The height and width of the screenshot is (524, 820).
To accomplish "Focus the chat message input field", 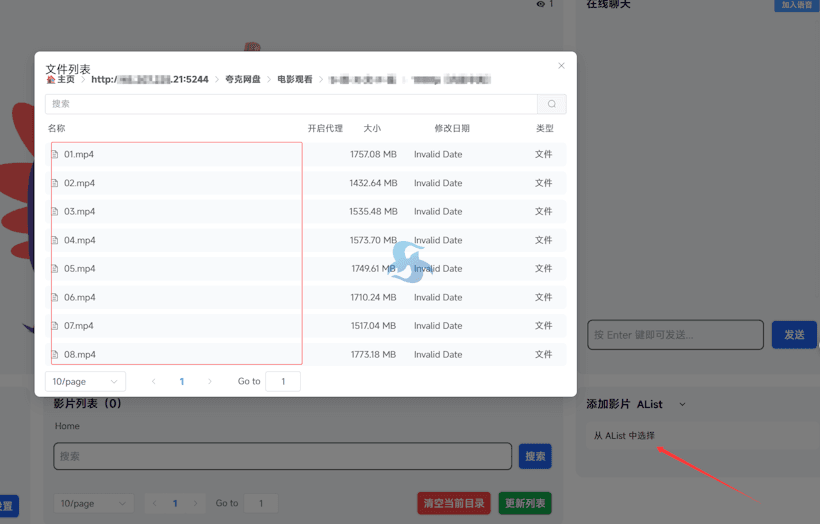I will [x=675, y=335].
